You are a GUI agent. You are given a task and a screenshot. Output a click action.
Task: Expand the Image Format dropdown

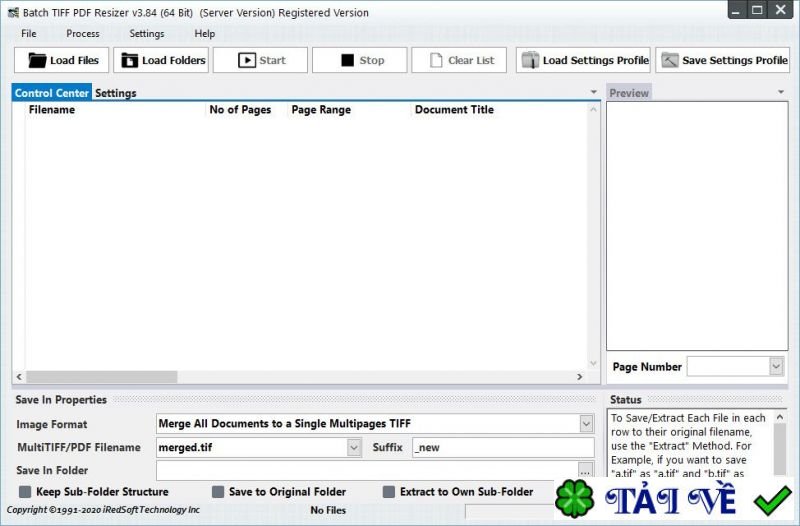pyautogui.click(x=586, y=423)
